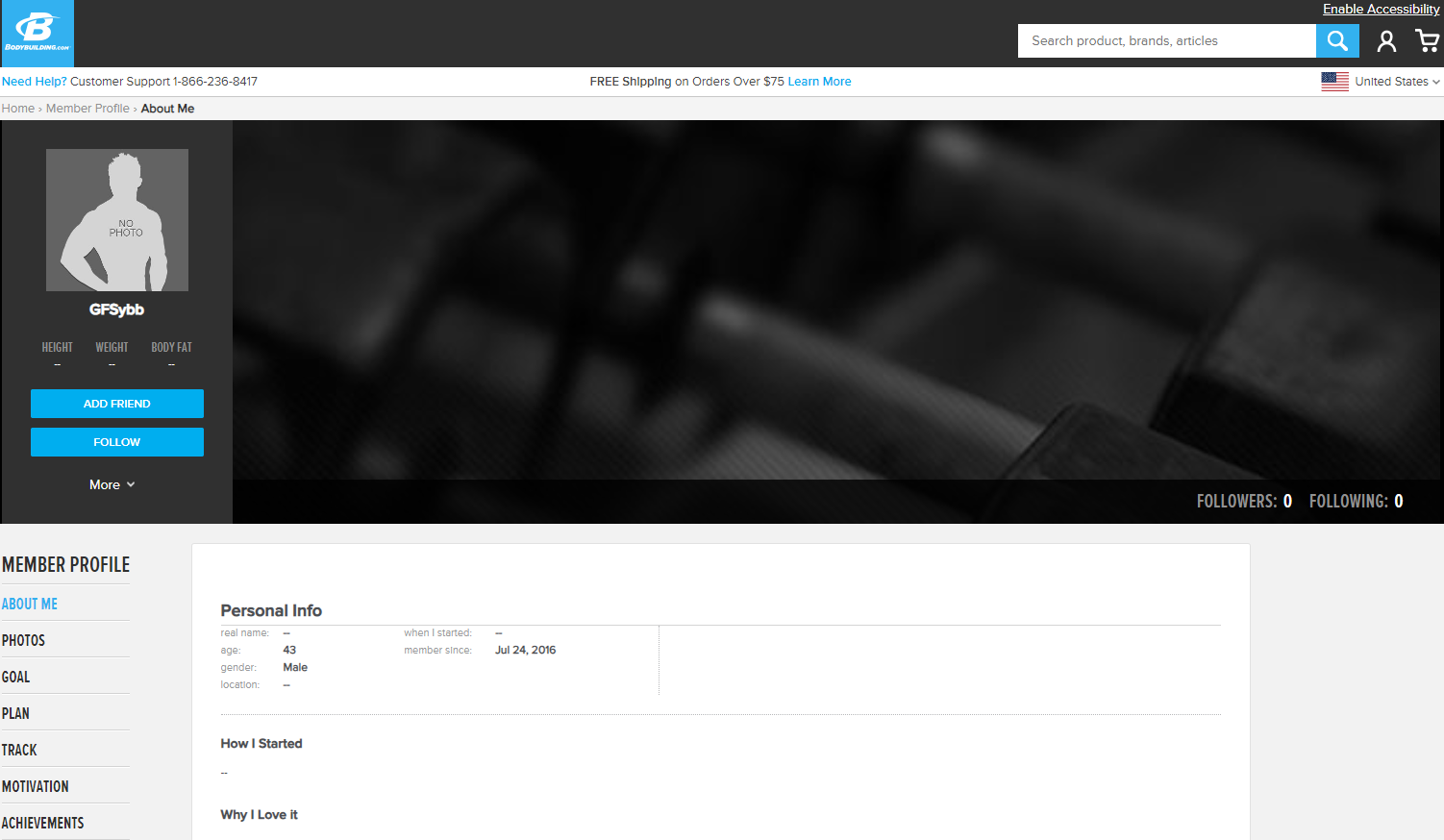Click the search magnifier button

[1337, 40]
